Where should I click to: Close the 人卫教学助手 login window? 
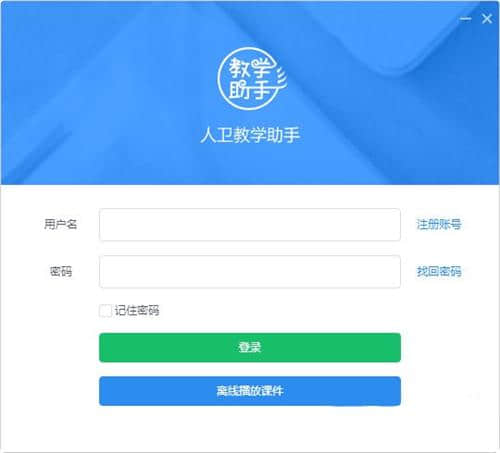487,19
